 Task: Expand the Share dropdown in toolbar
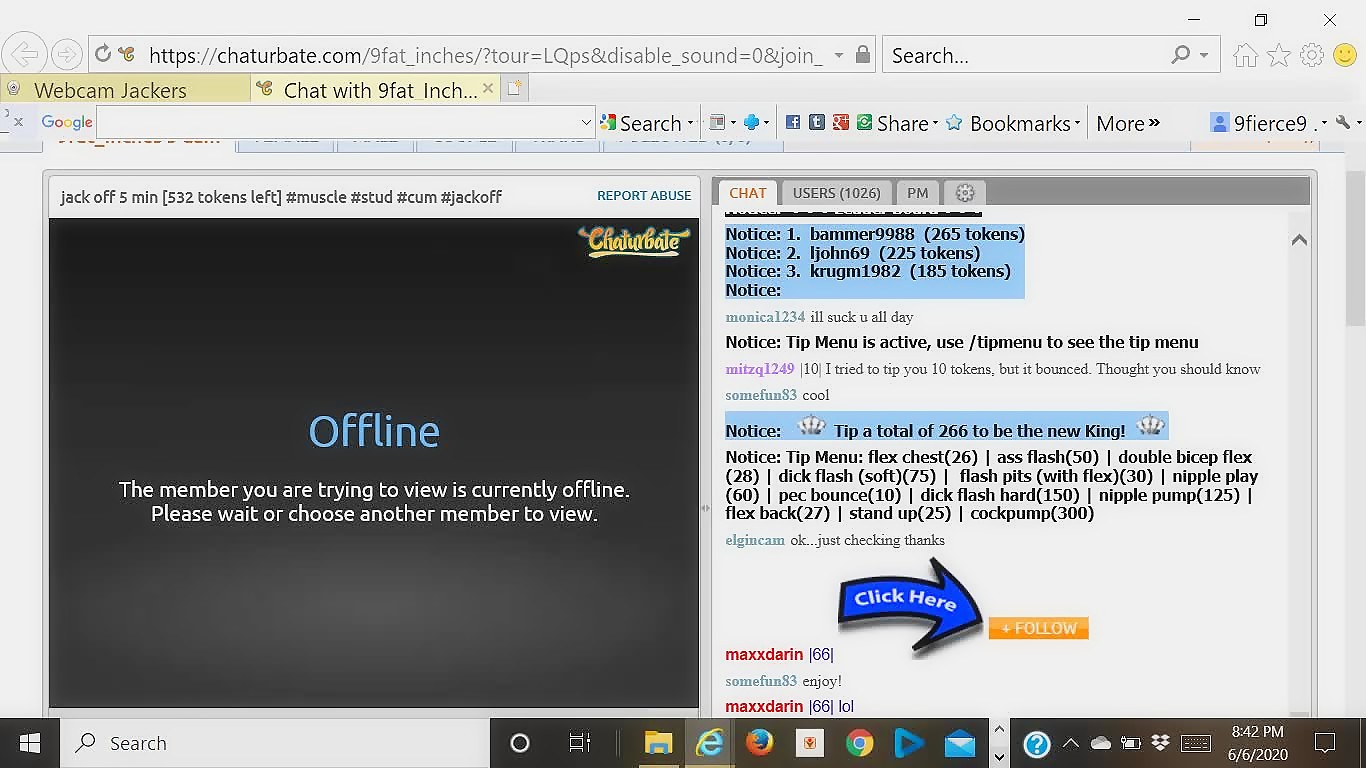(x=935, y=124)
